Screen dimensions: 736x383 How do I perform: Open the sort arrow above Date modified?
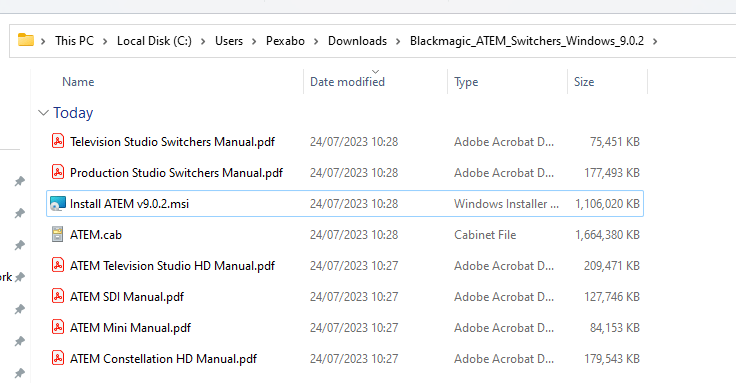[x=375, y=72]
